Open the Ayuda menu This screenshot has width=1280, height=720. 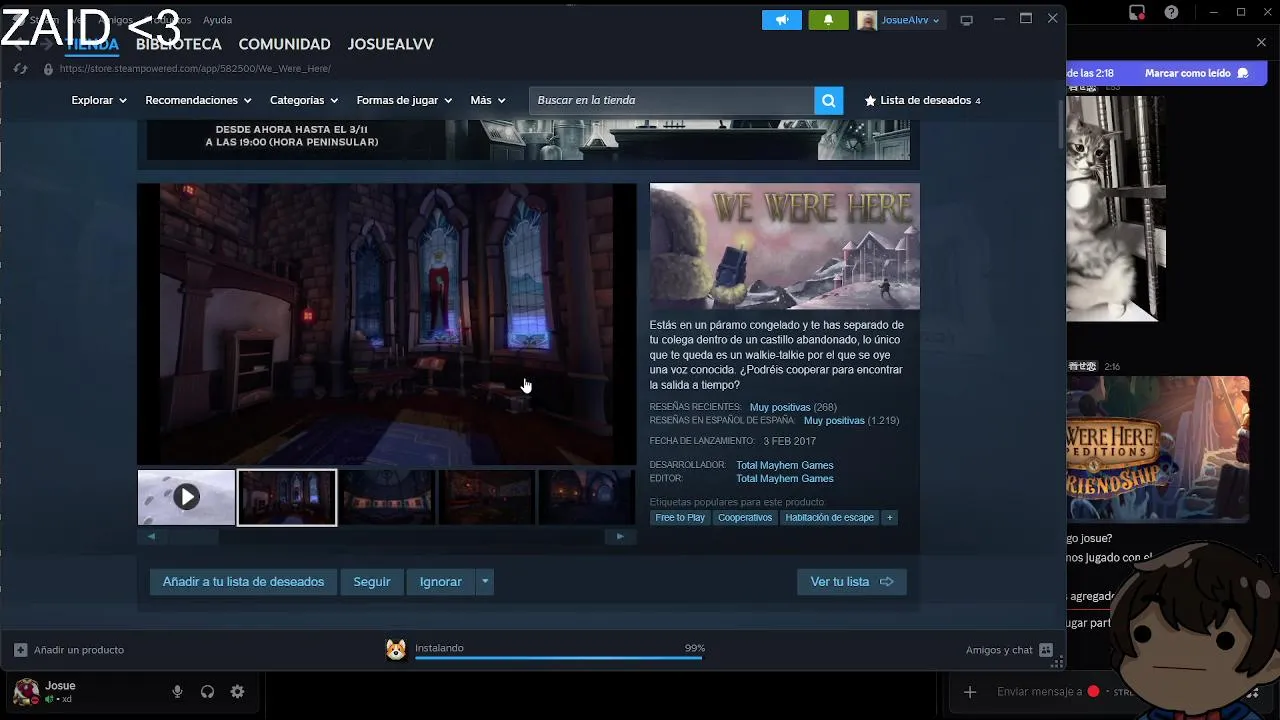217,20
